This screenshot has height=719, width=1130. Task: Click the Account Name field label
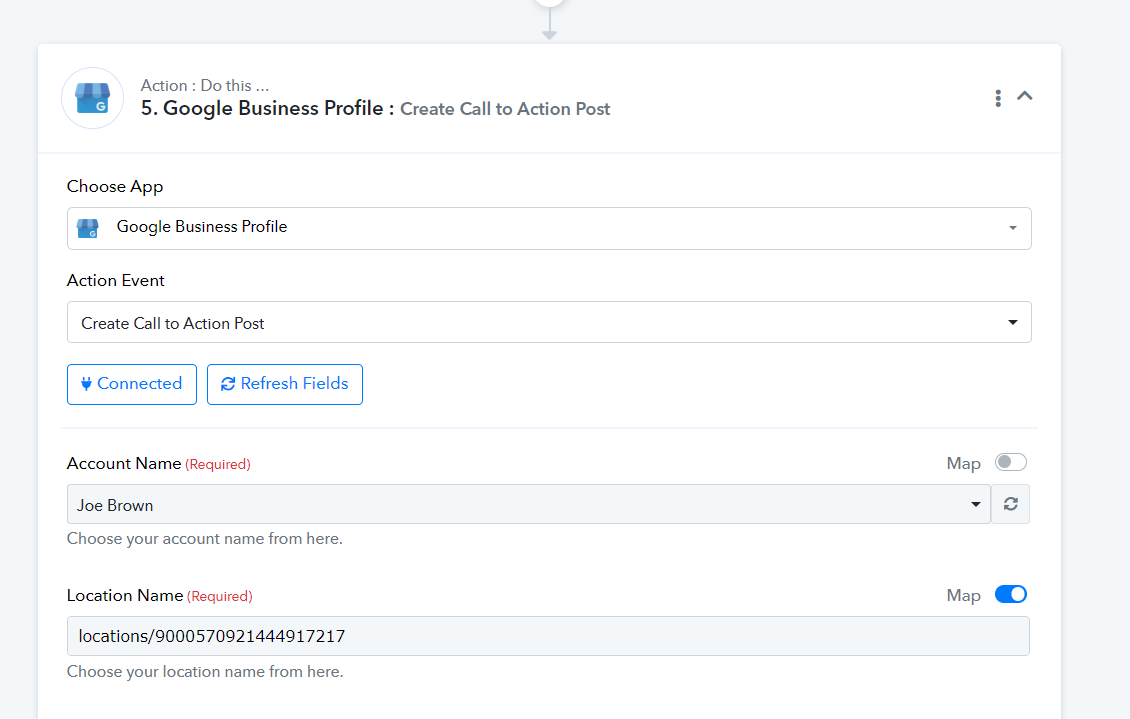point(124,463)
